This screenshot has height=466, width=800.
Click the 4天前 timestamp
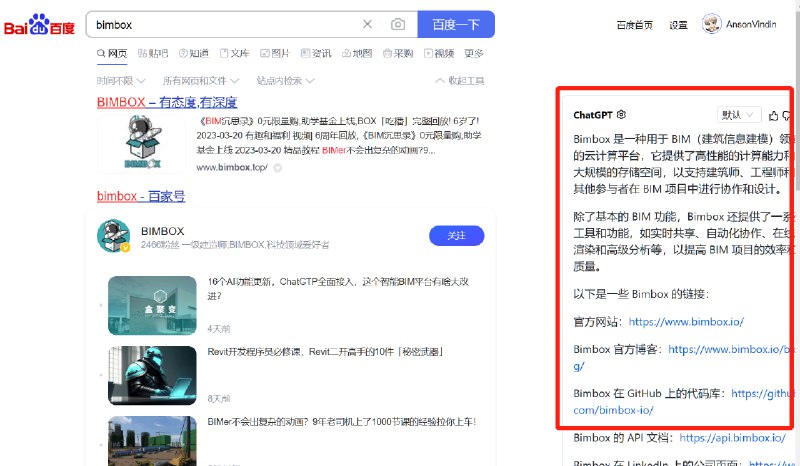coord(218,329)
